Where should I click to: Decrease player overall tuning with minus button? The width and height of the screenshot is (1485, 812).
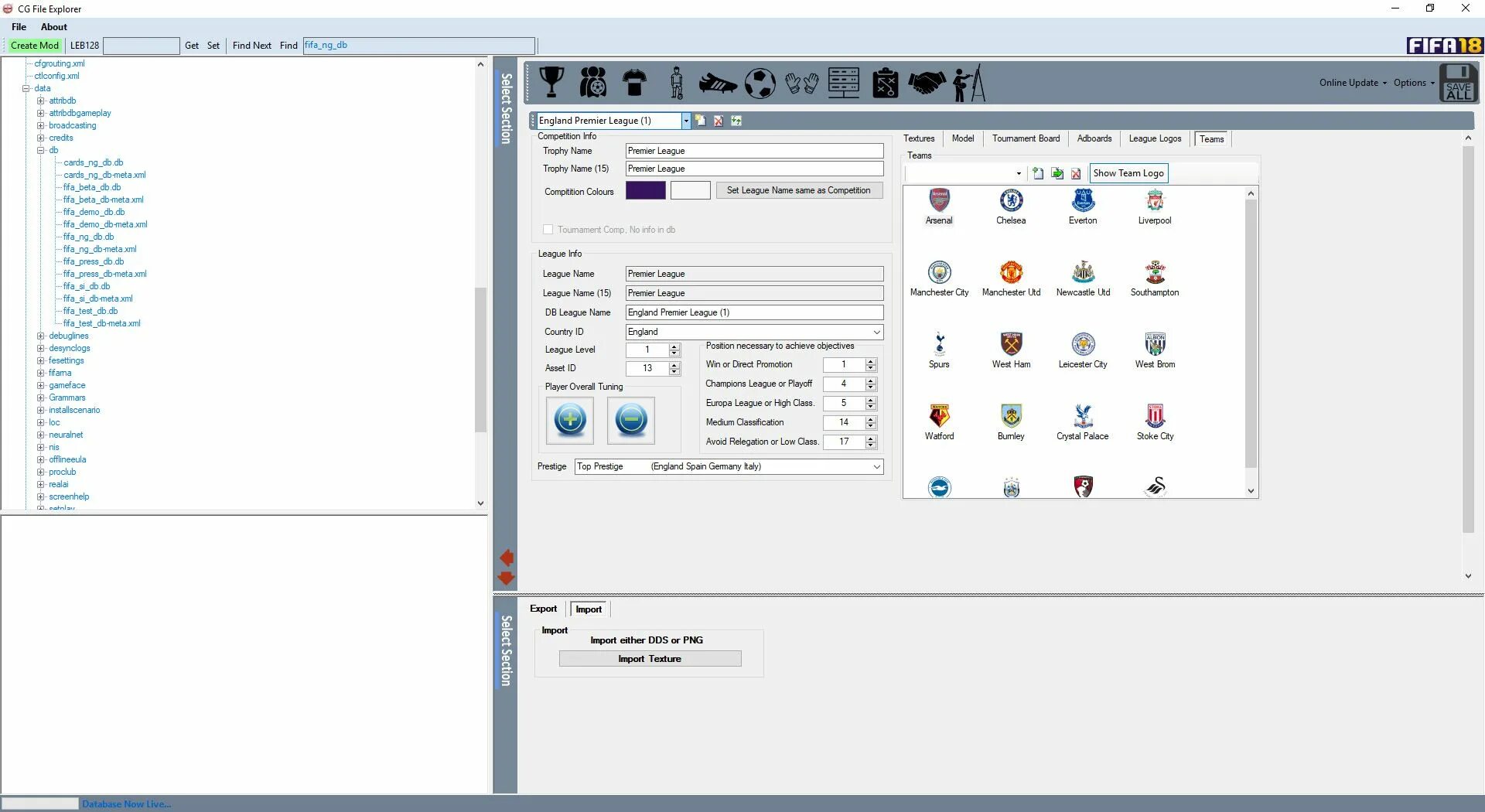(x=631, y=420)
